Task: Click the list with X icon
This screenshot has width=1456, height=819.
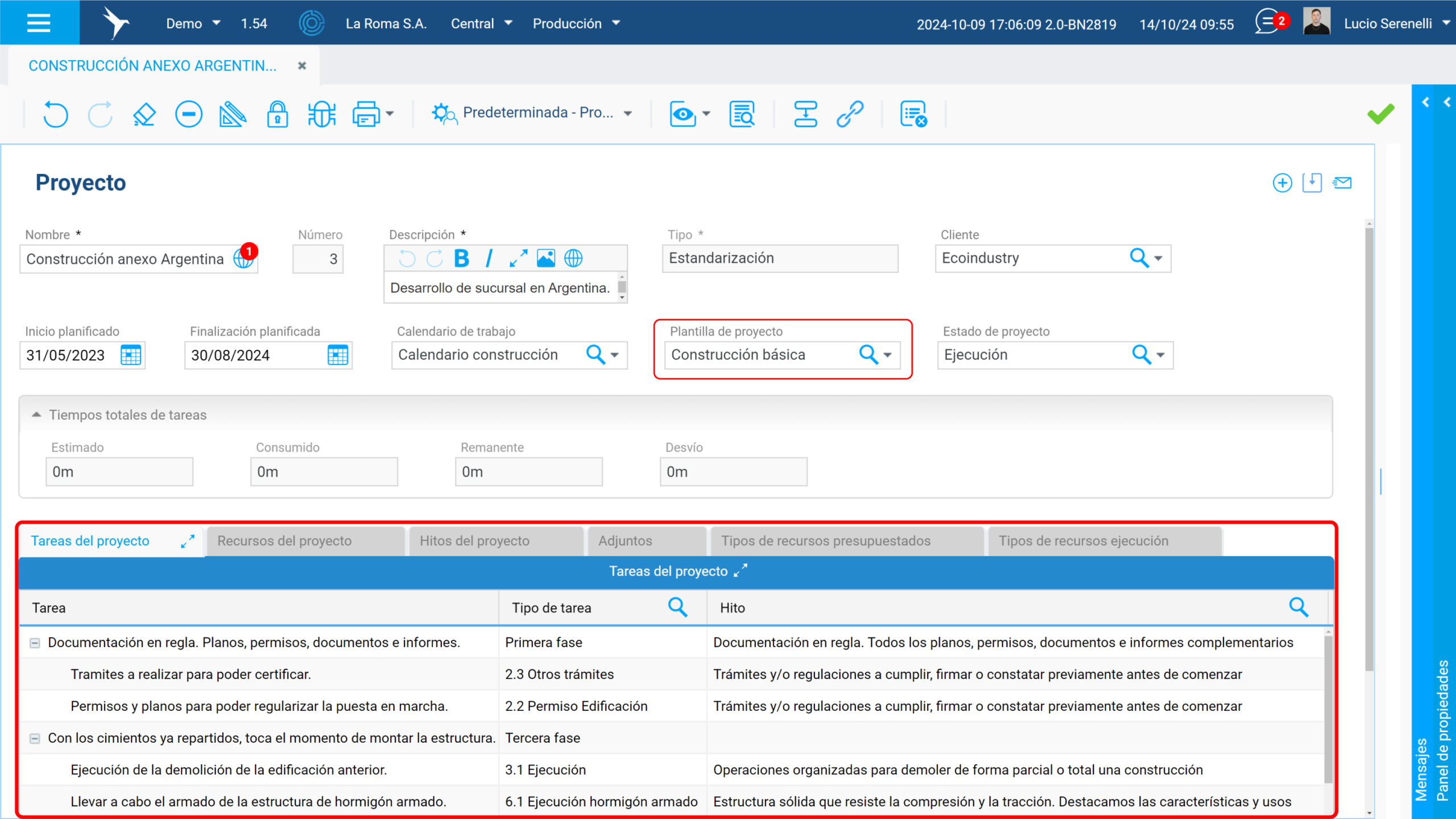Action: pyautogui.click(x=913, y=114)
